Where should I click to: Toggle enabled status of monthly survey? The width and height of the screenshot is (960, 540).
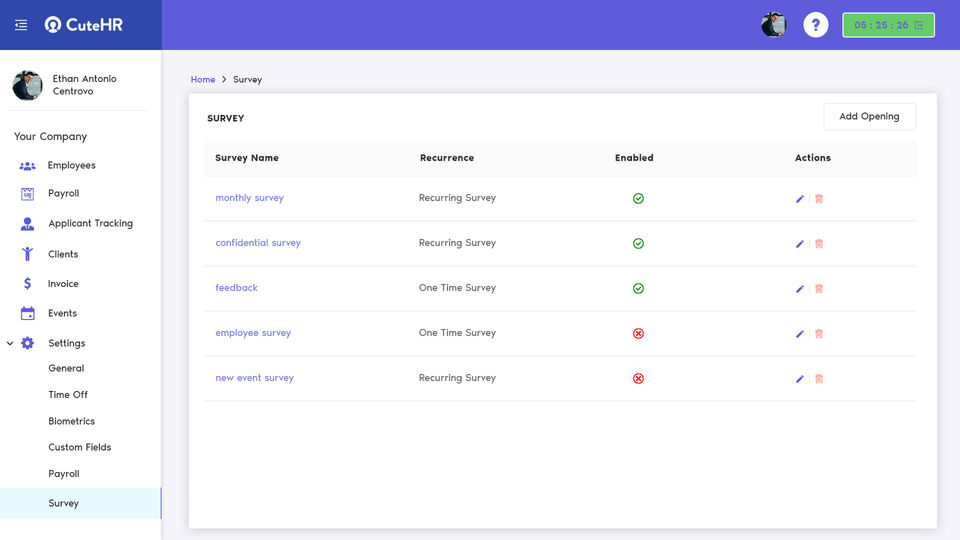coord(638,199)
